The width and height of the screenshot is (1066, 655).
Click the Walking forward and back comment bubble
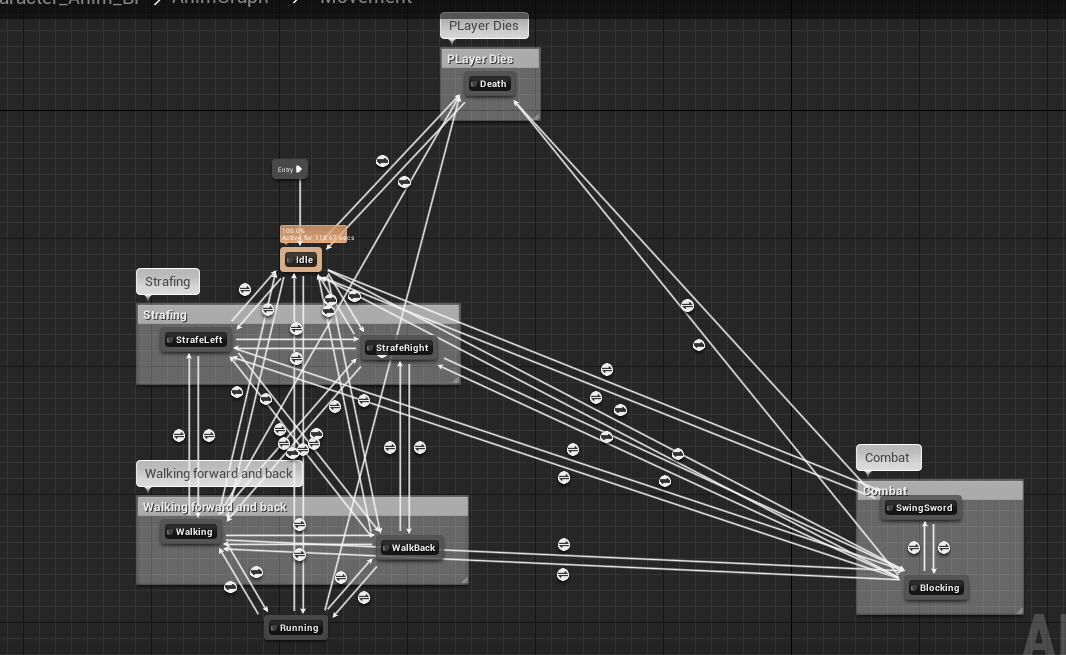pyautogui.click(x=219, y=474)
